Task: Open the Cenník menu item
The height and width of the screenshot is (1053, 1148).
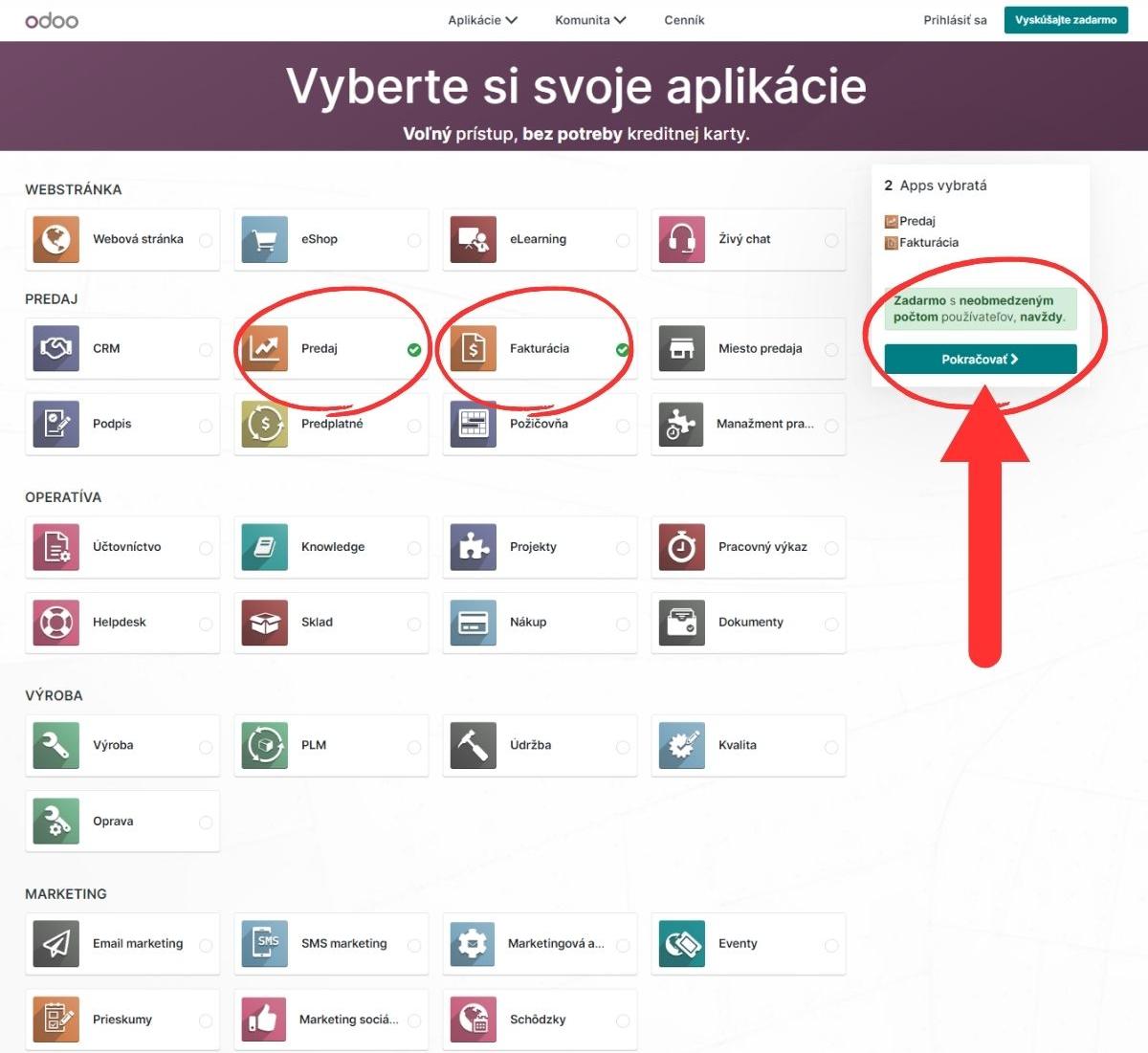Action: (x=684, y=20)
